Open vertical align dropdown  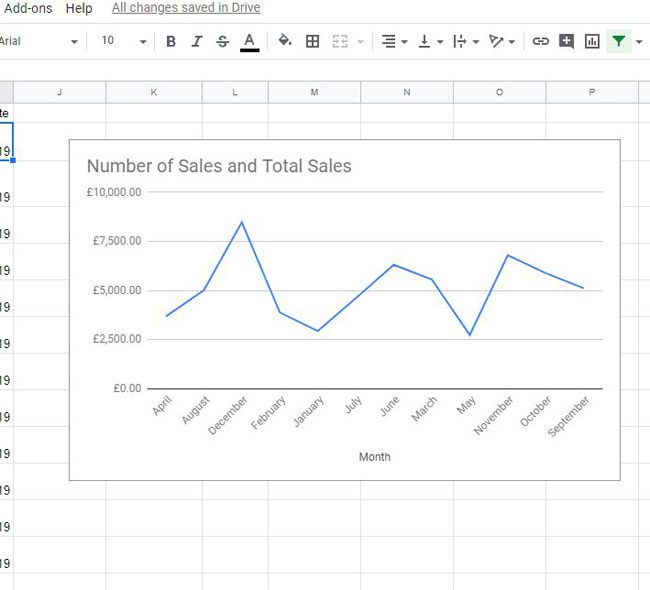click(x=430, y=41)
